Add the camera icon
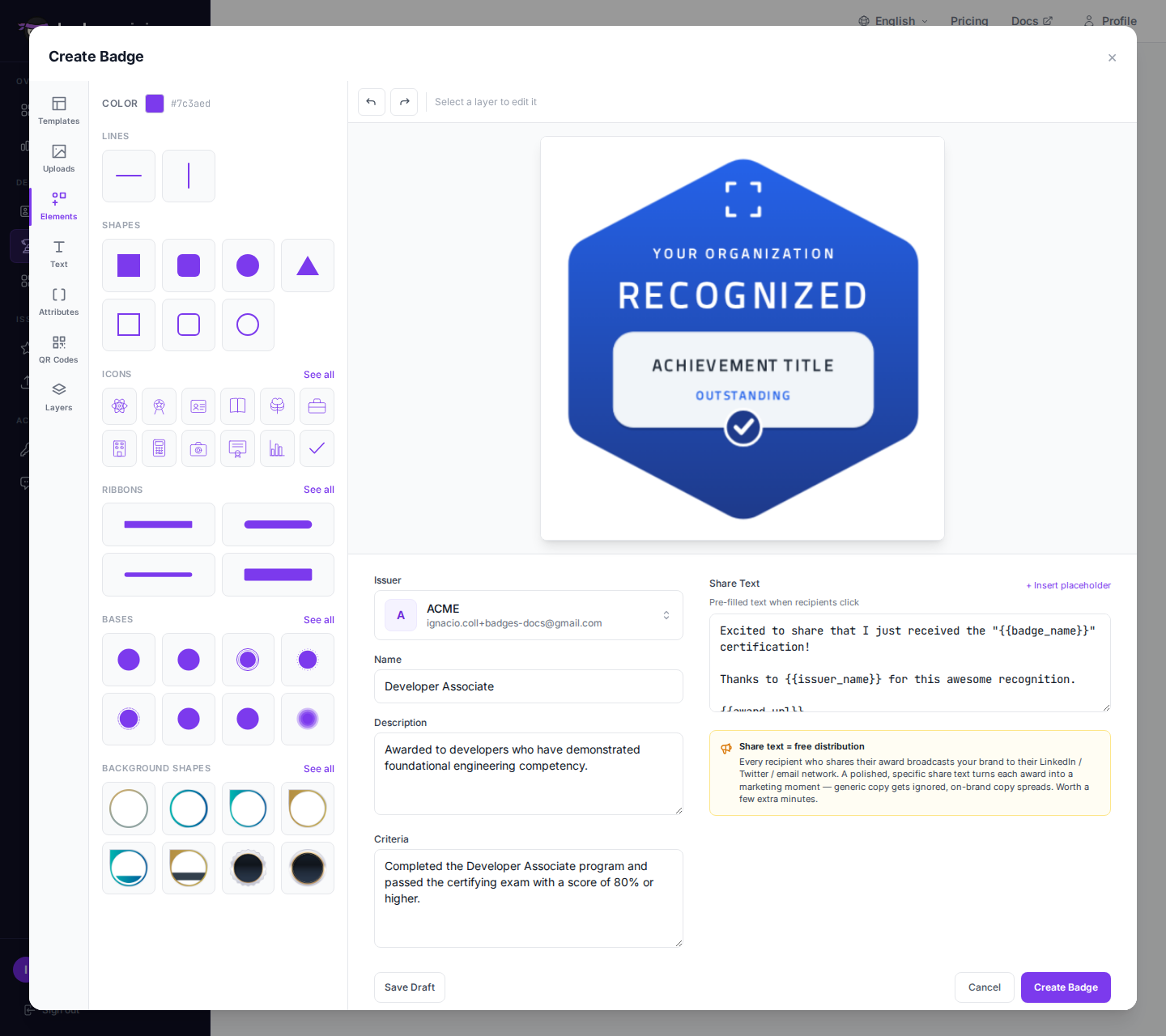Screen dimensions: 1166x1036 click(x=198, y=448)
